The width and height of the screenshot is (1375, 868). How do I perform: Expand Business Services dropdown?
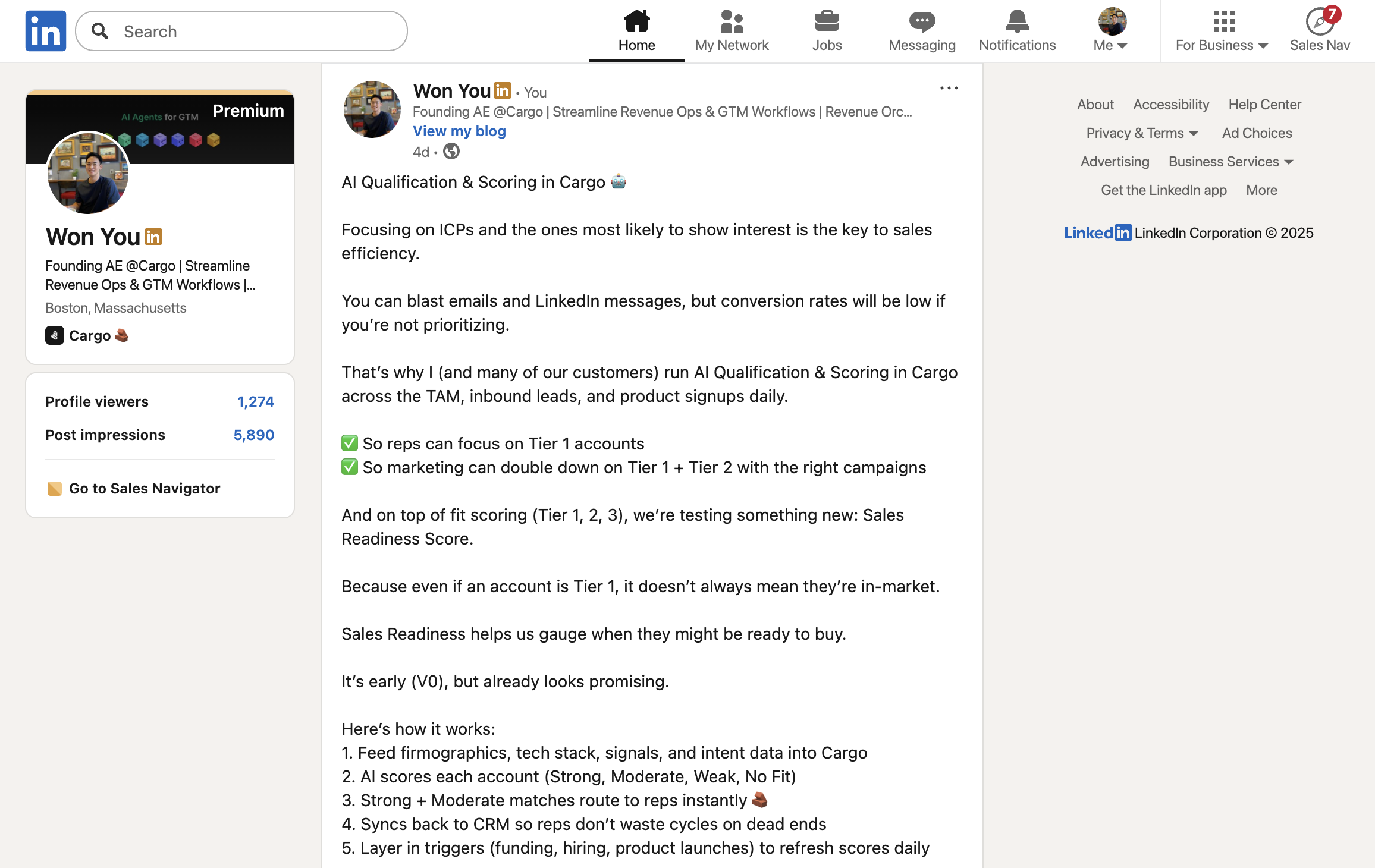1230,162
